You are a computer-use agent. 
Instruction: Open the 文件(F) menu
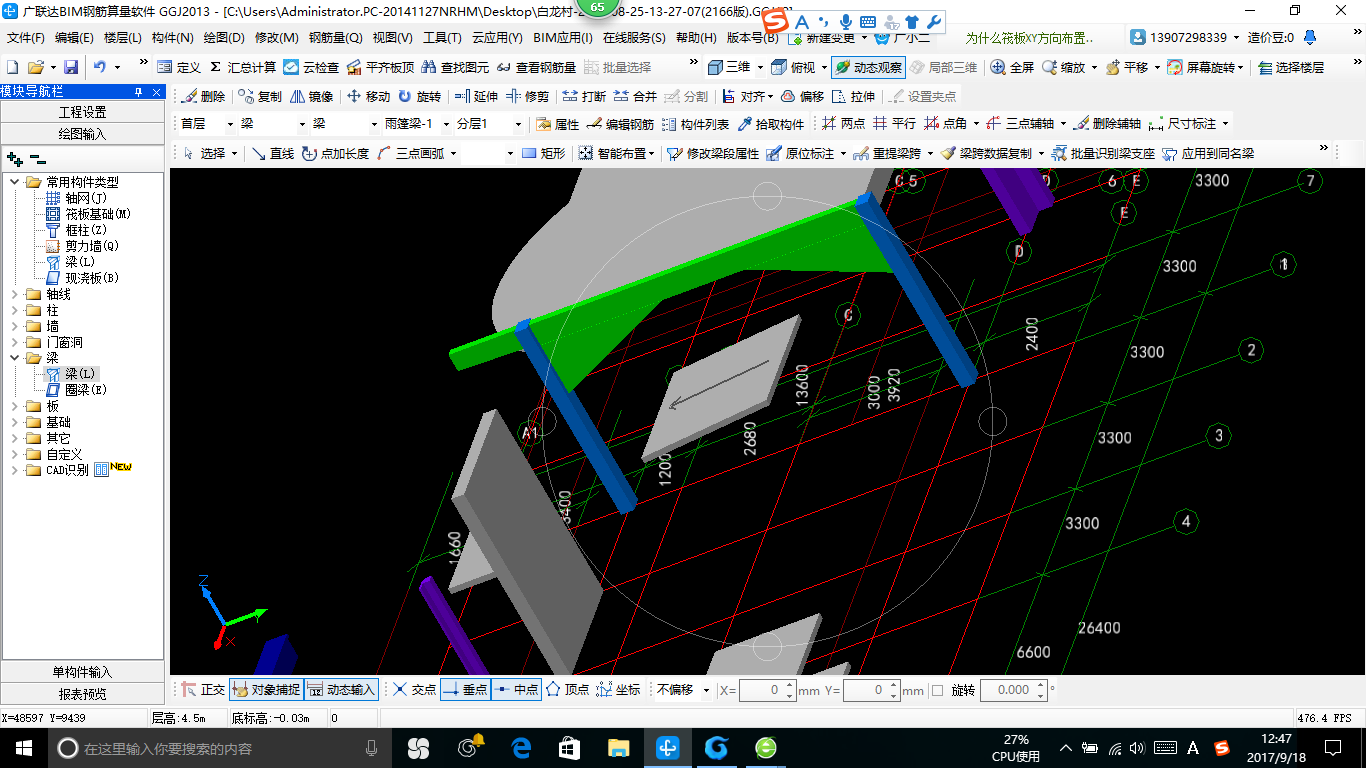26,38
